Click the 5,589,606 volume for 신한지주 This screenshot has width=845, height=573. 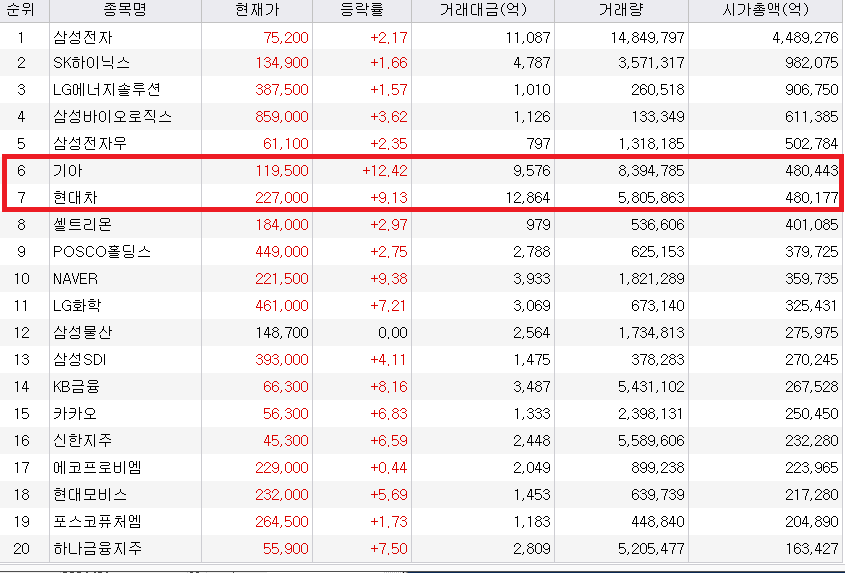tap(651, 440)
